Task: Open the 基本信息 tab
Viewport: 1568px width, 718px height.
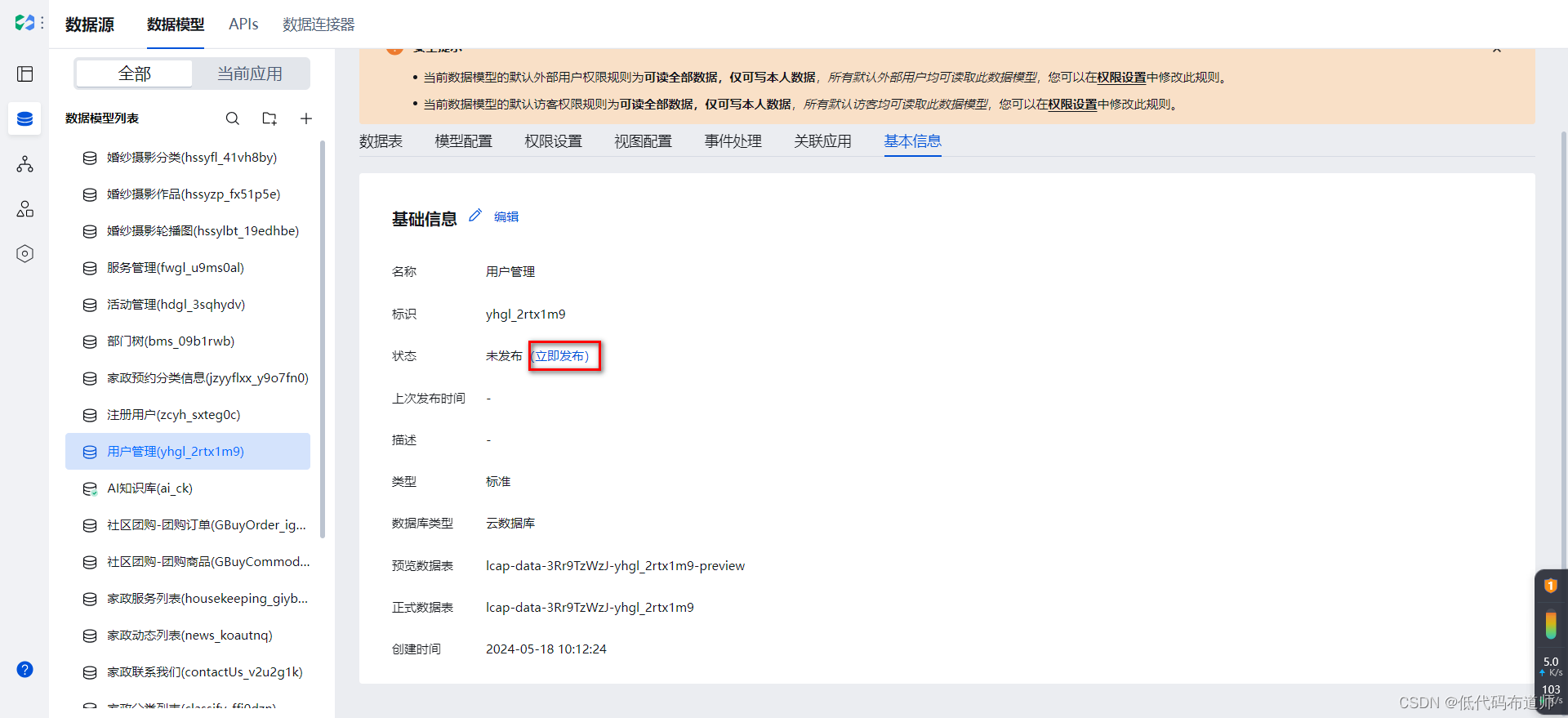Action: pos(913,141)
